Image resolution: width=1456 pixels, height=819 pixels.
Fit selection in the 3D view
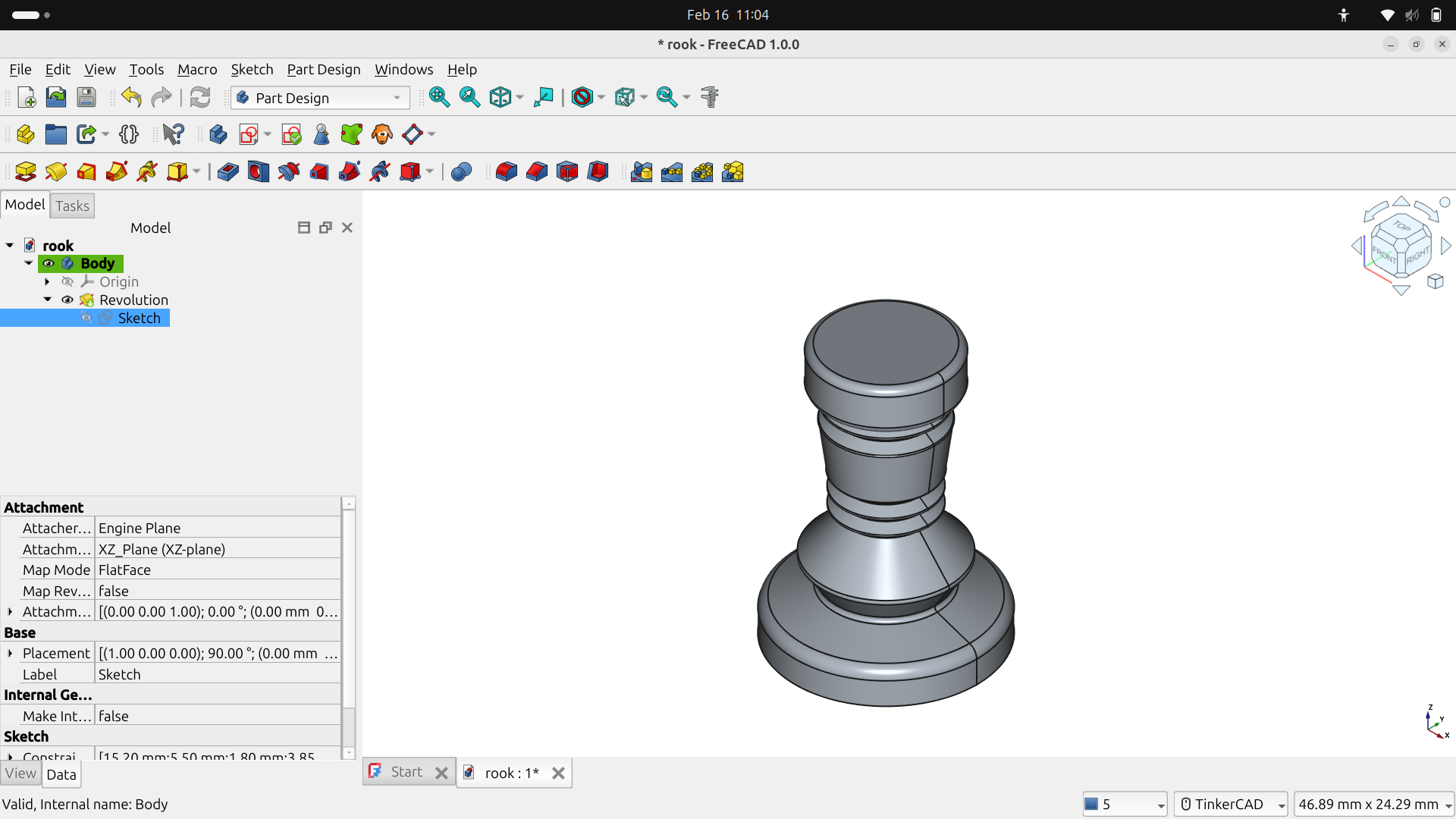click(469, 97)
